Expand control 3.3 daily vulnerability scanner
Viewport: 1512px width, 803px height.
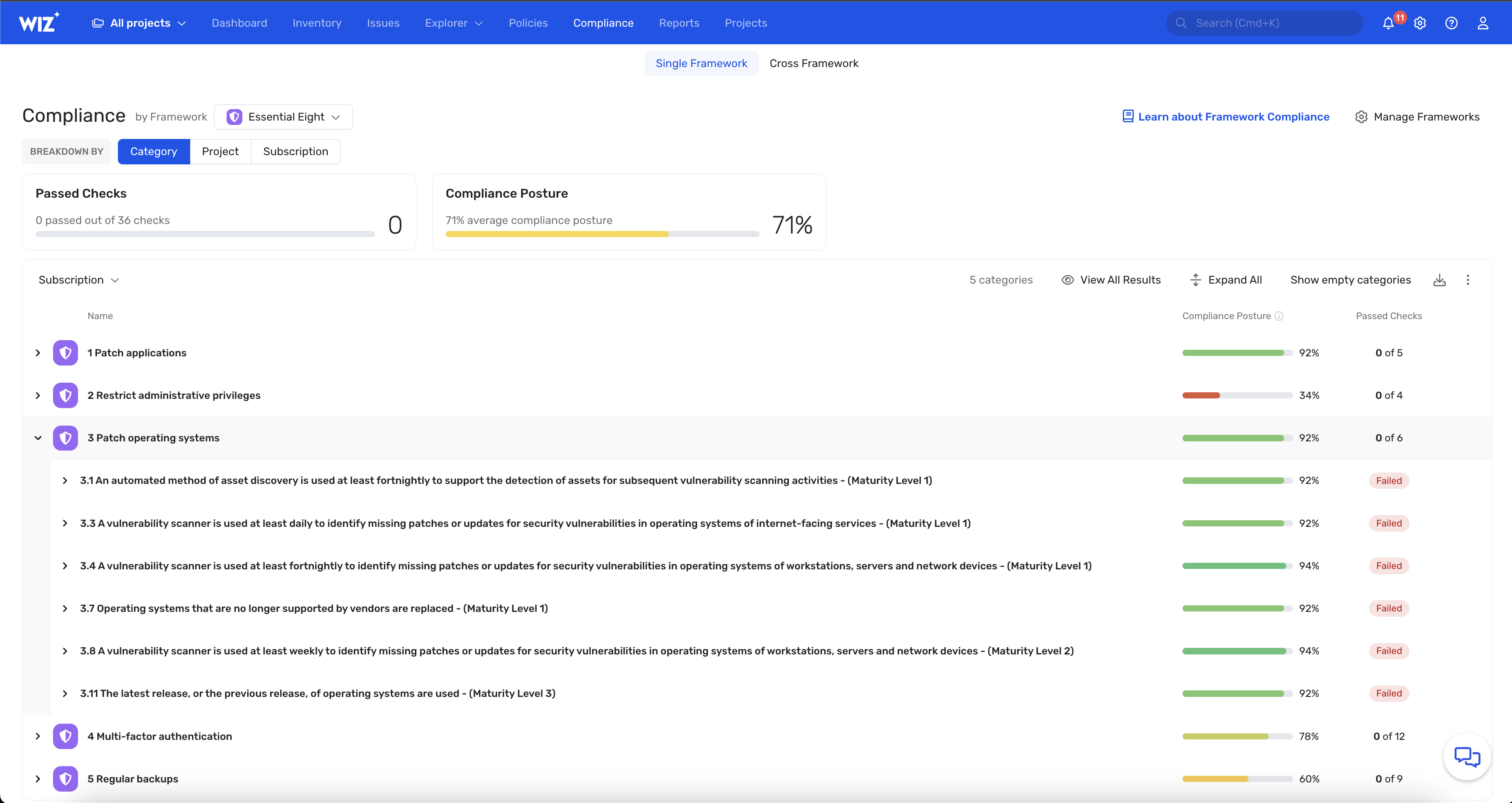[65, 523]
